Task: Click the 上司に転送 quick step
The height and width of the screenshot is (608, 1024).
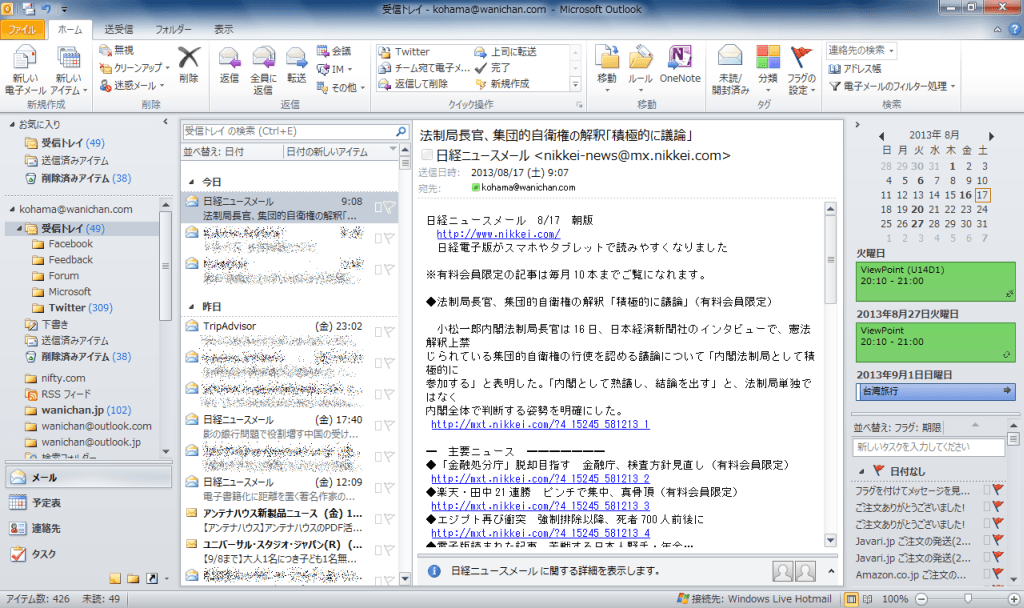Action: 505,52
